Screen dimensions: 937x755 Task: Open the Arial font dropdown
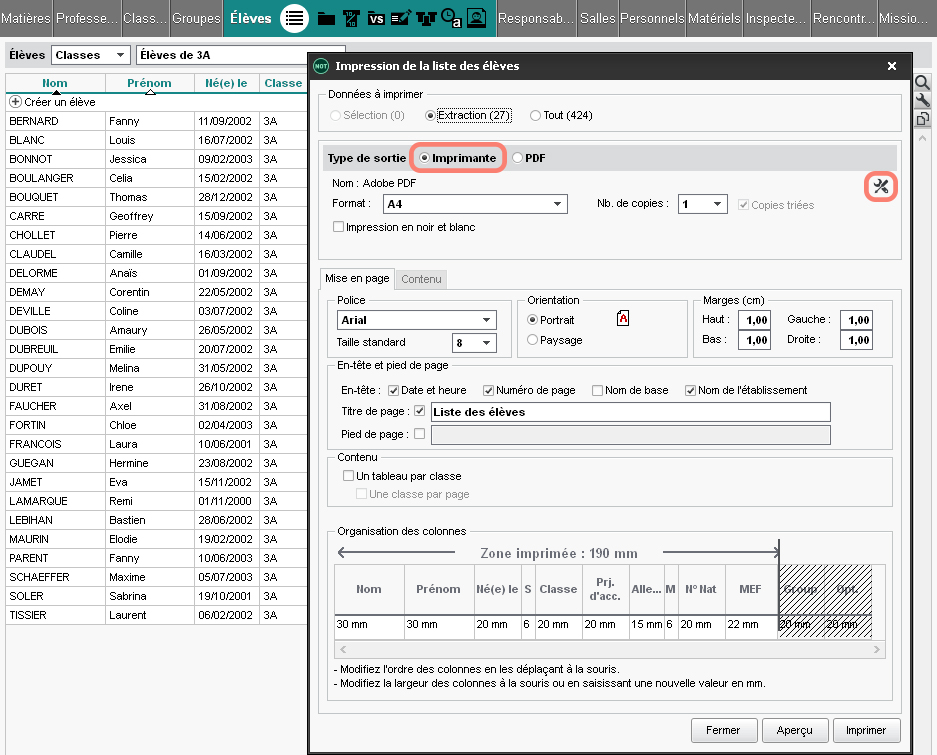tap(417, 320)
